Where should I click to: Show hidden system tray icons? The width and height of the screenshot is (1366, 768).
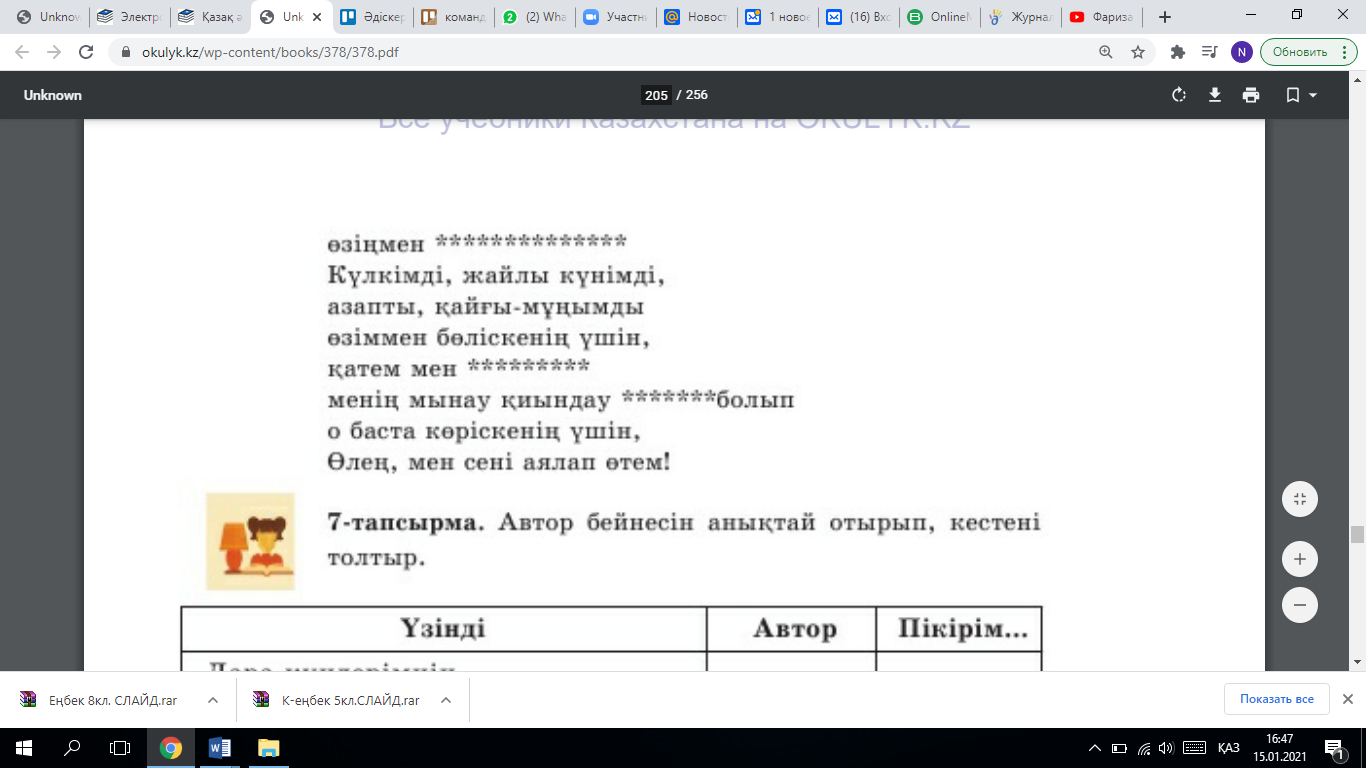[x=1096, y=748]
